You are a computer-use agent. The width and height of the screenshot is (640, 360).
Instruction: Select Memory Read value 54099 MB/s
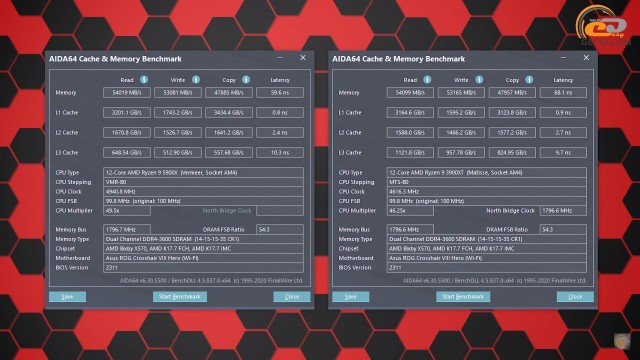410,93
